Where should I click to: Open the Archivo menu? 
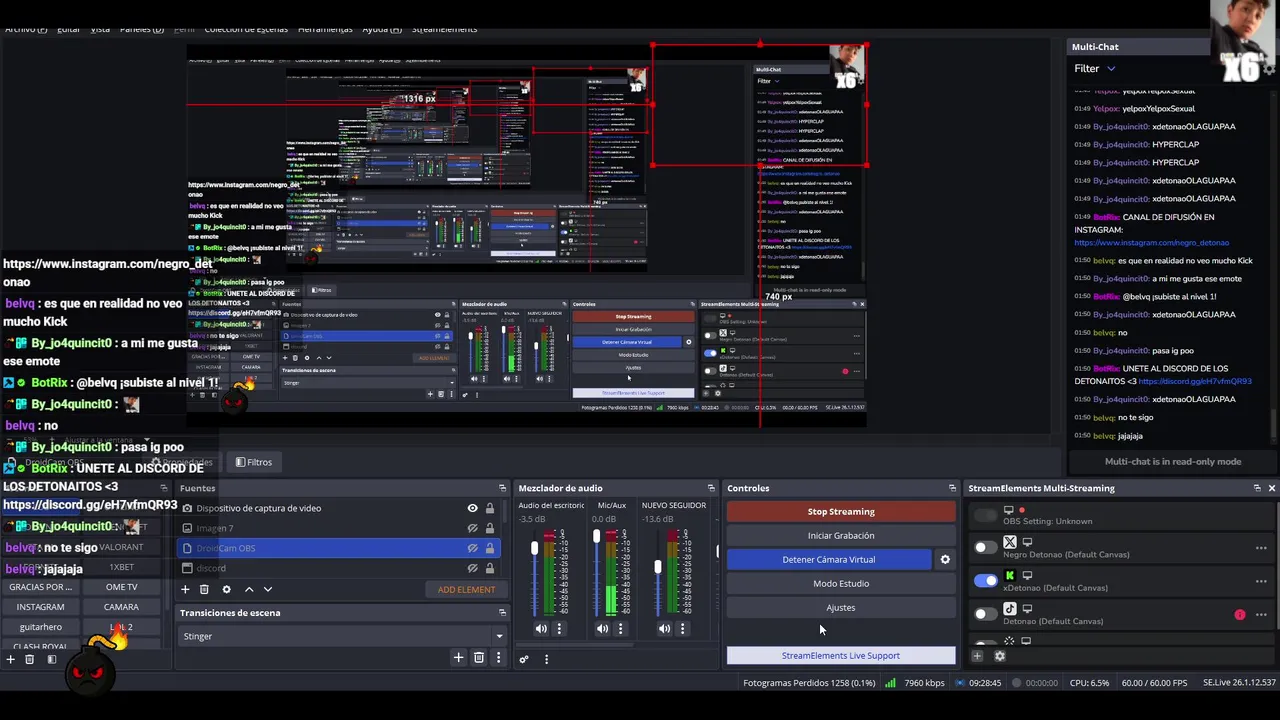pos(26,29)
